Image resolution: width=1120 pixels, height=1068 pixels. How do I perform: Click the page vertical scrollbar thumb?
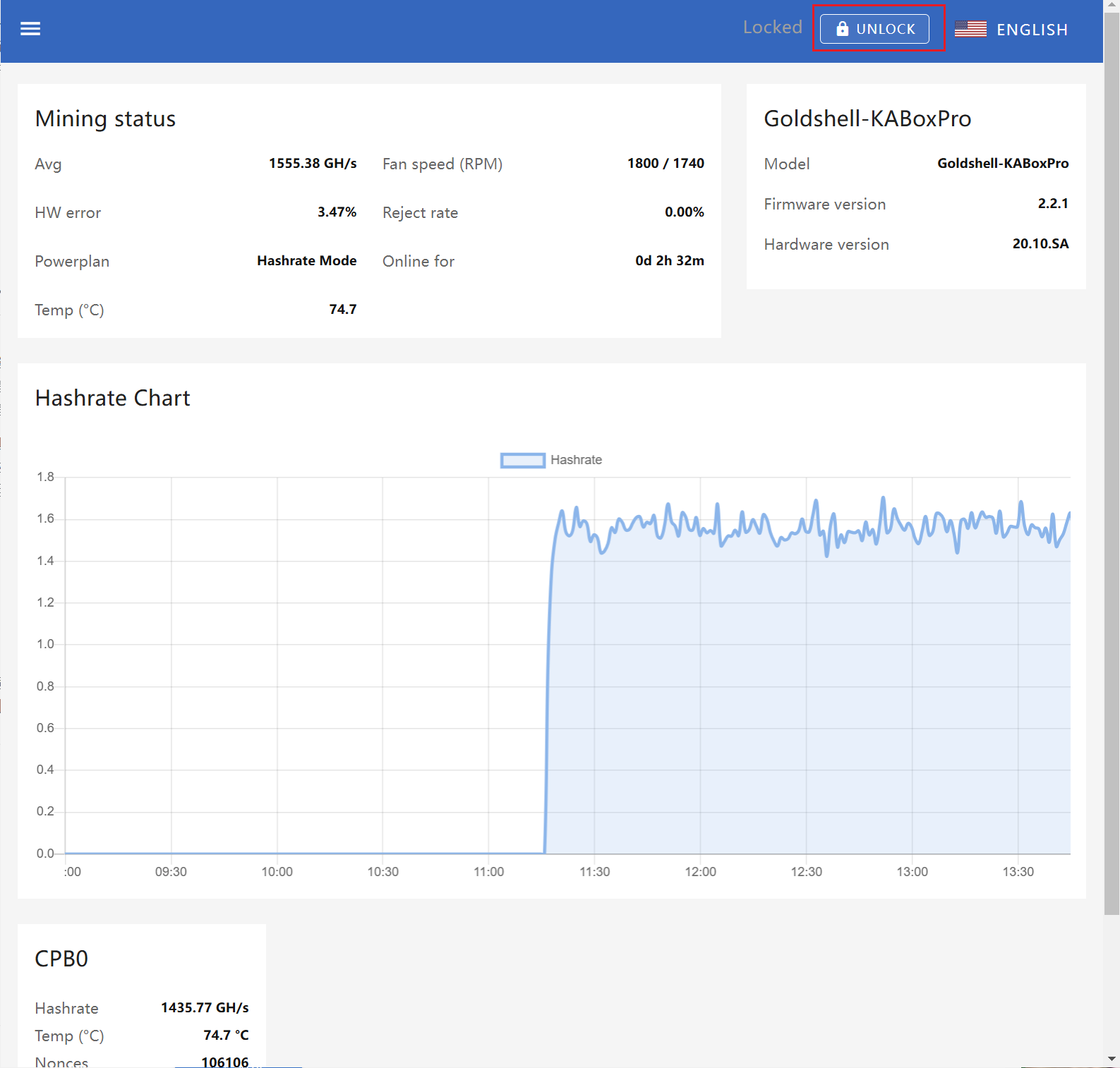(x=1112, y=462)
